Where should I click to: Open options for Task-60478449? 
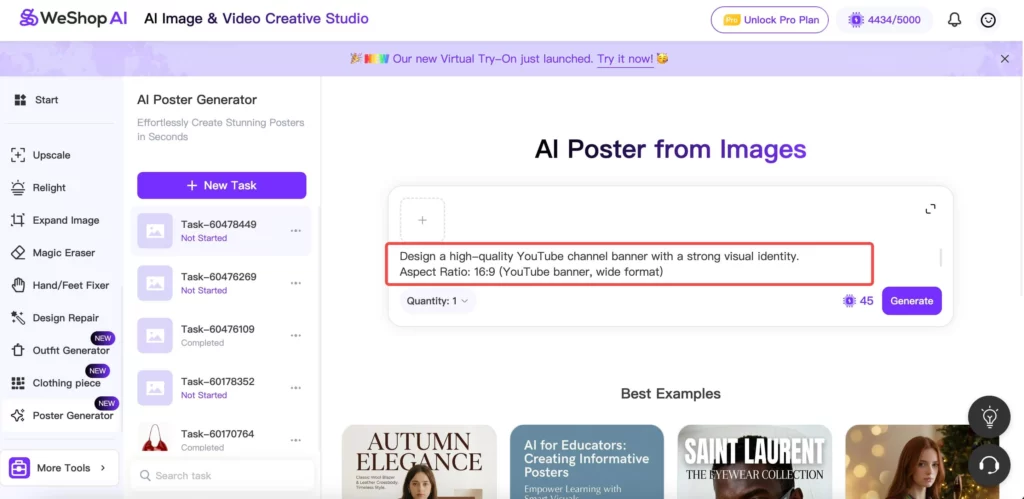[x=296, y=231]
